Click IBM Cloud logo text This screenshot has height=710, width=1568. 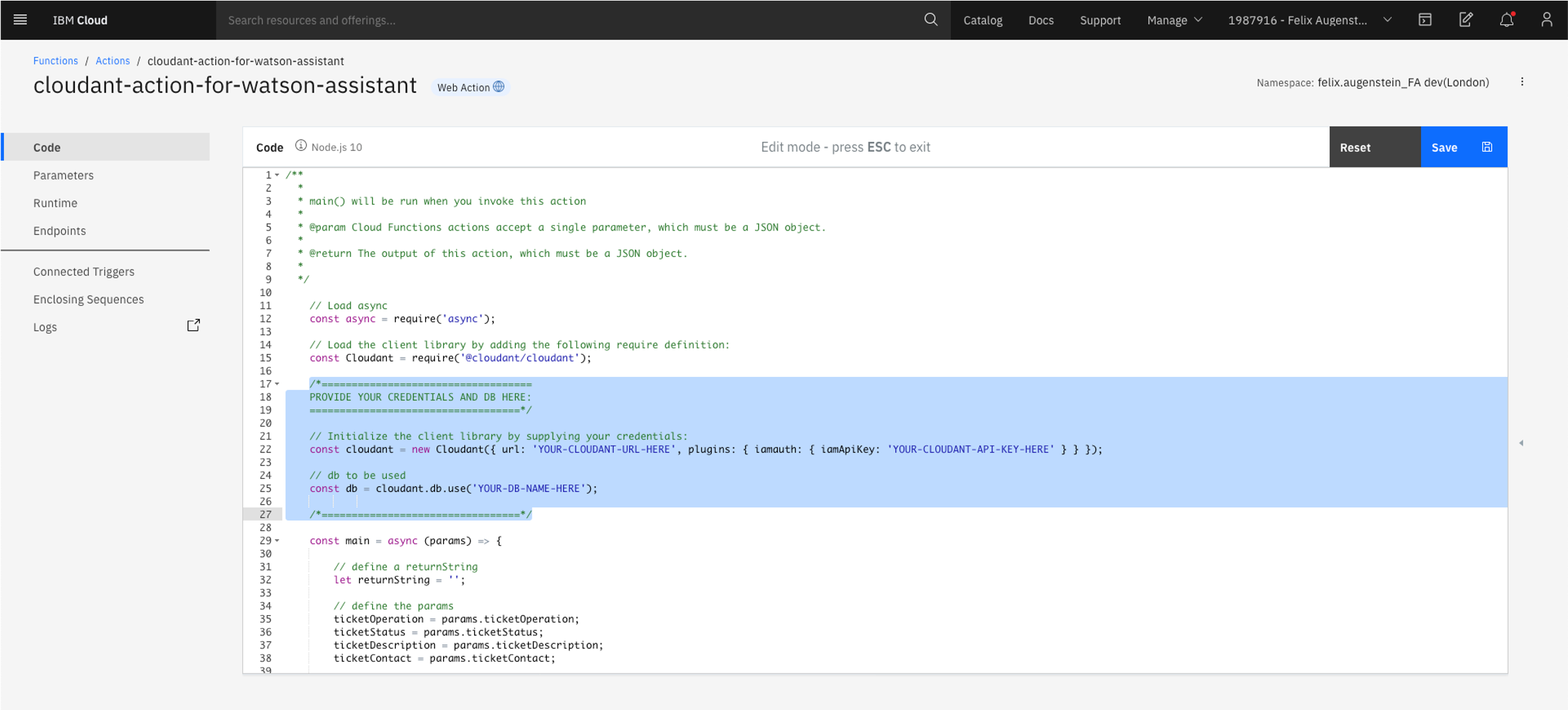point(80,20)
